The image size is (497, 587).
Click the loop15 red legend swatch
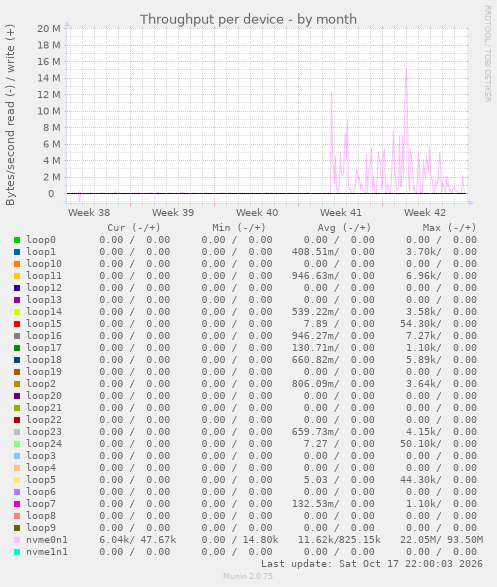[17, 324]
